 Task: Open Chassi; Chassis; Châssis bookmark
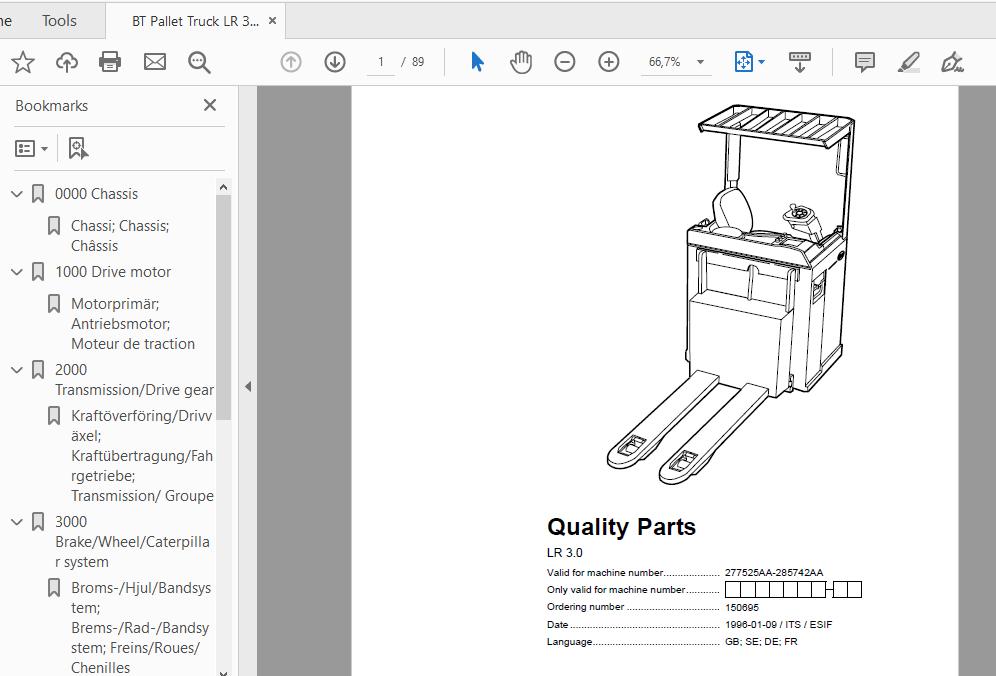120,236
